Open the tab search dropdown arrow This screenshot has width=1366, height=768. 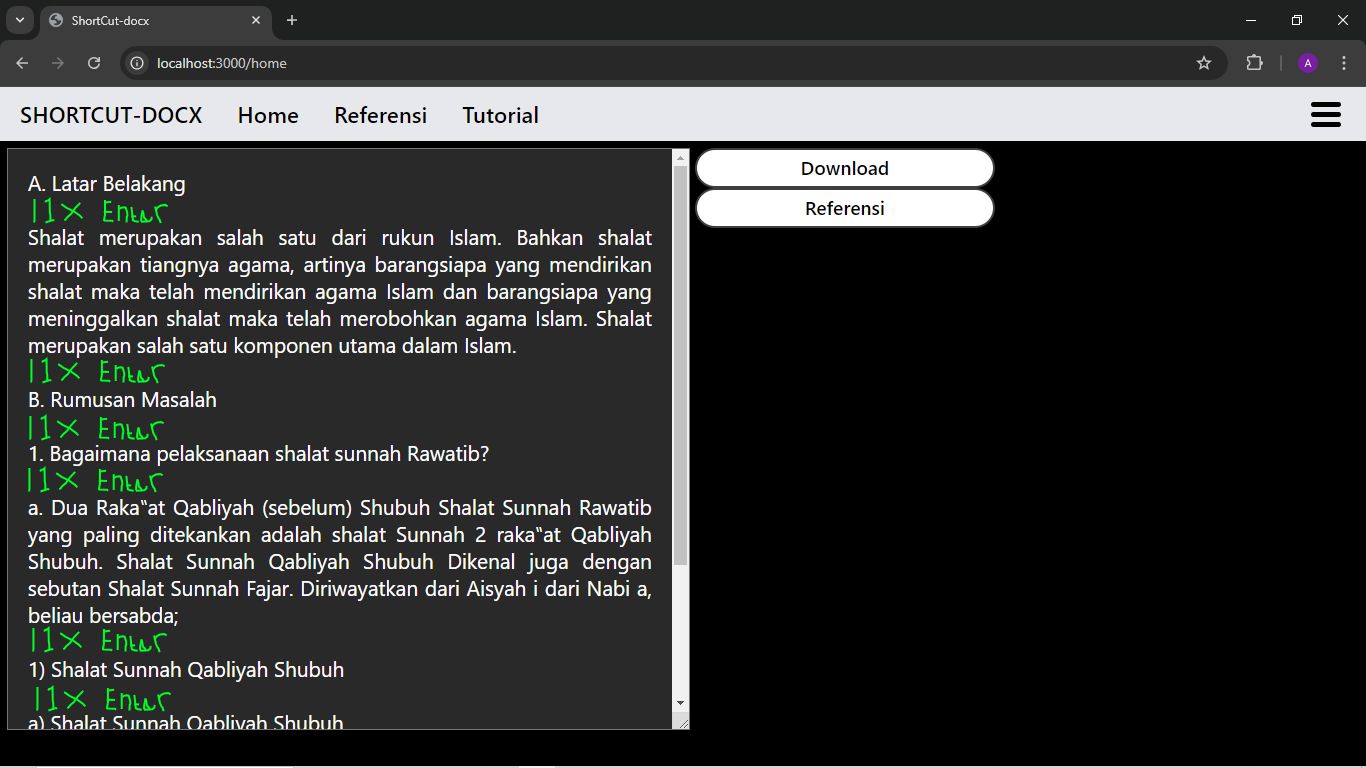tap(19, 20)
